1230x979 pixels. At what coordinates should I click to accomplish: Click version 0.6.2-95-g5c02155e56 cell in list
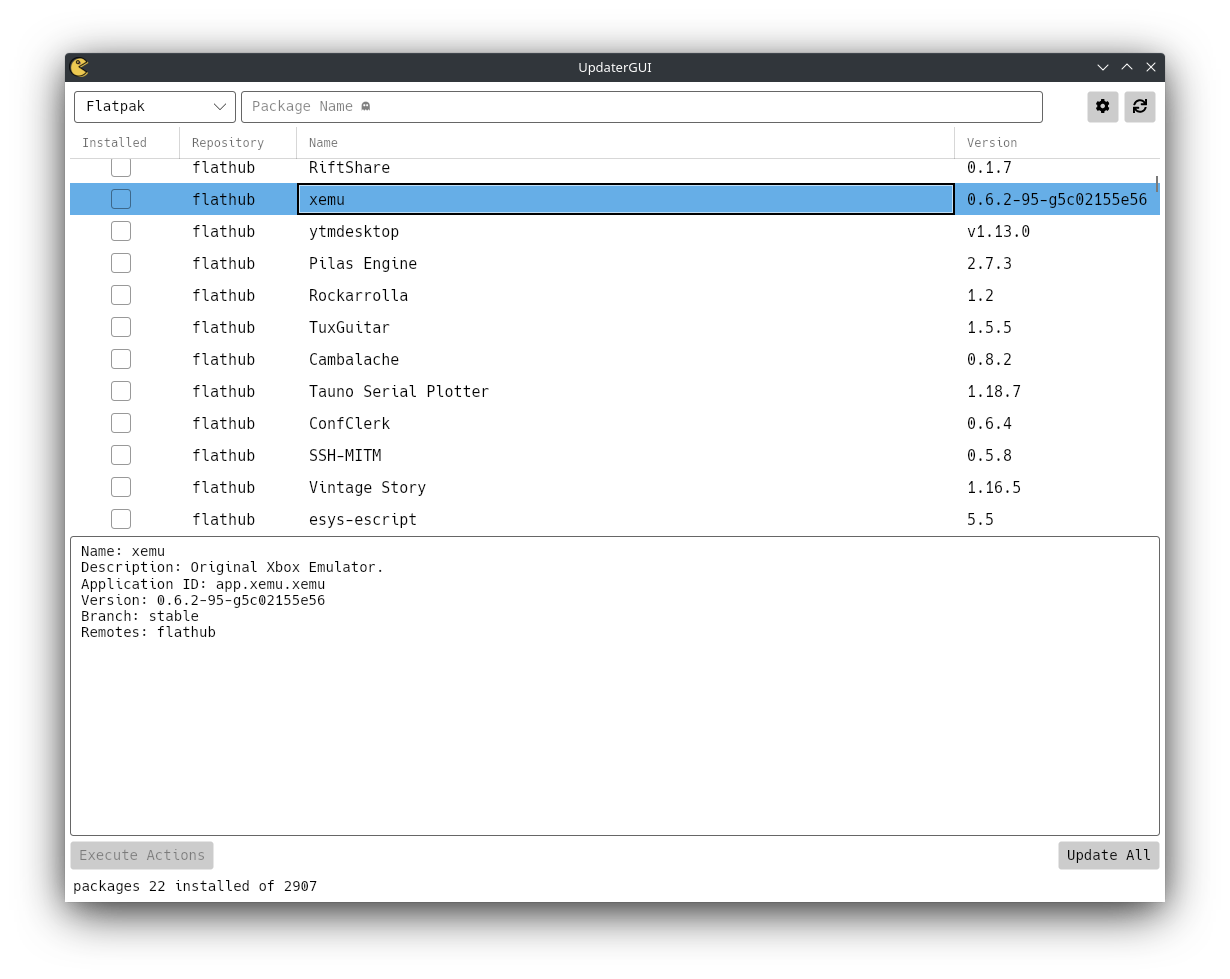coord(1057,199)
